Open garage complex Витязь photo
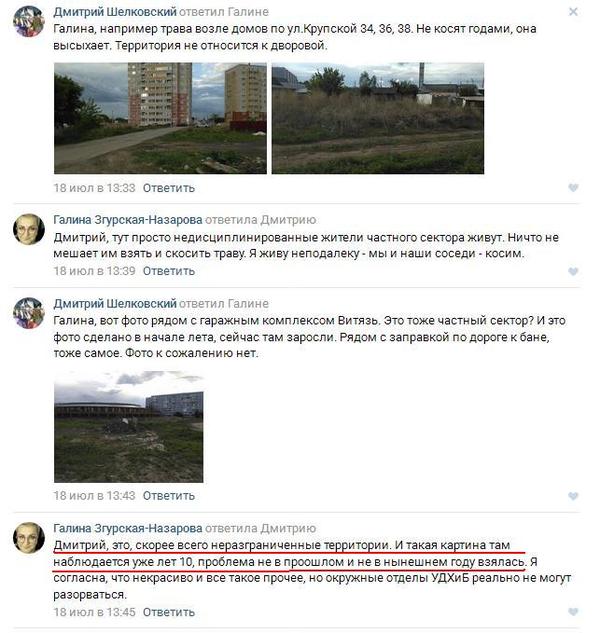Screen dimensions: 600x633 click(129, 427)
